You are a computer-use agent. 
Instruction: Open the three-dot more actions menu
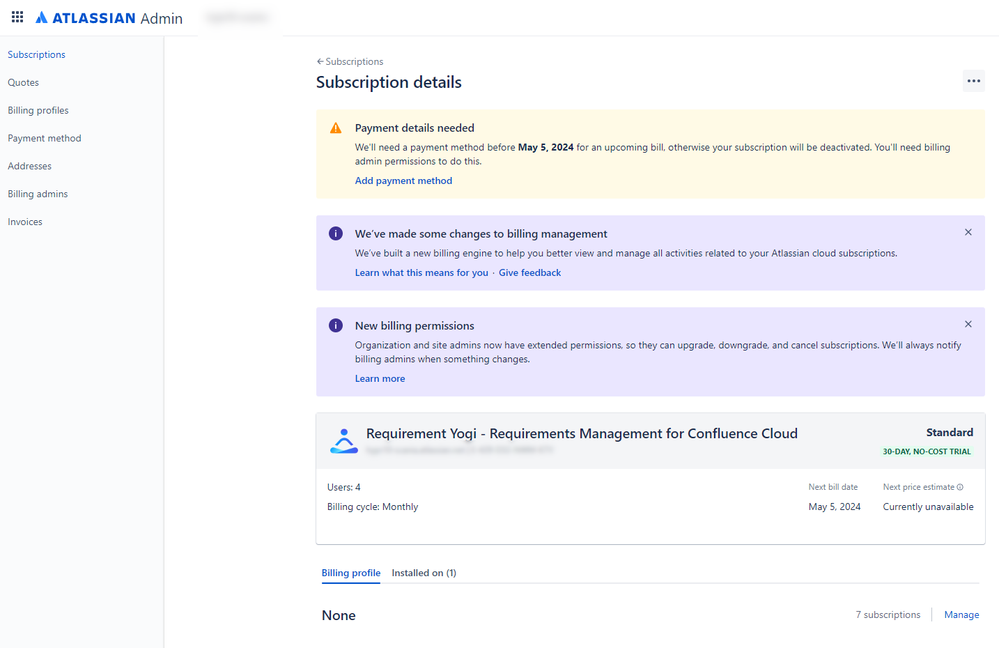(x=973, y=81)
